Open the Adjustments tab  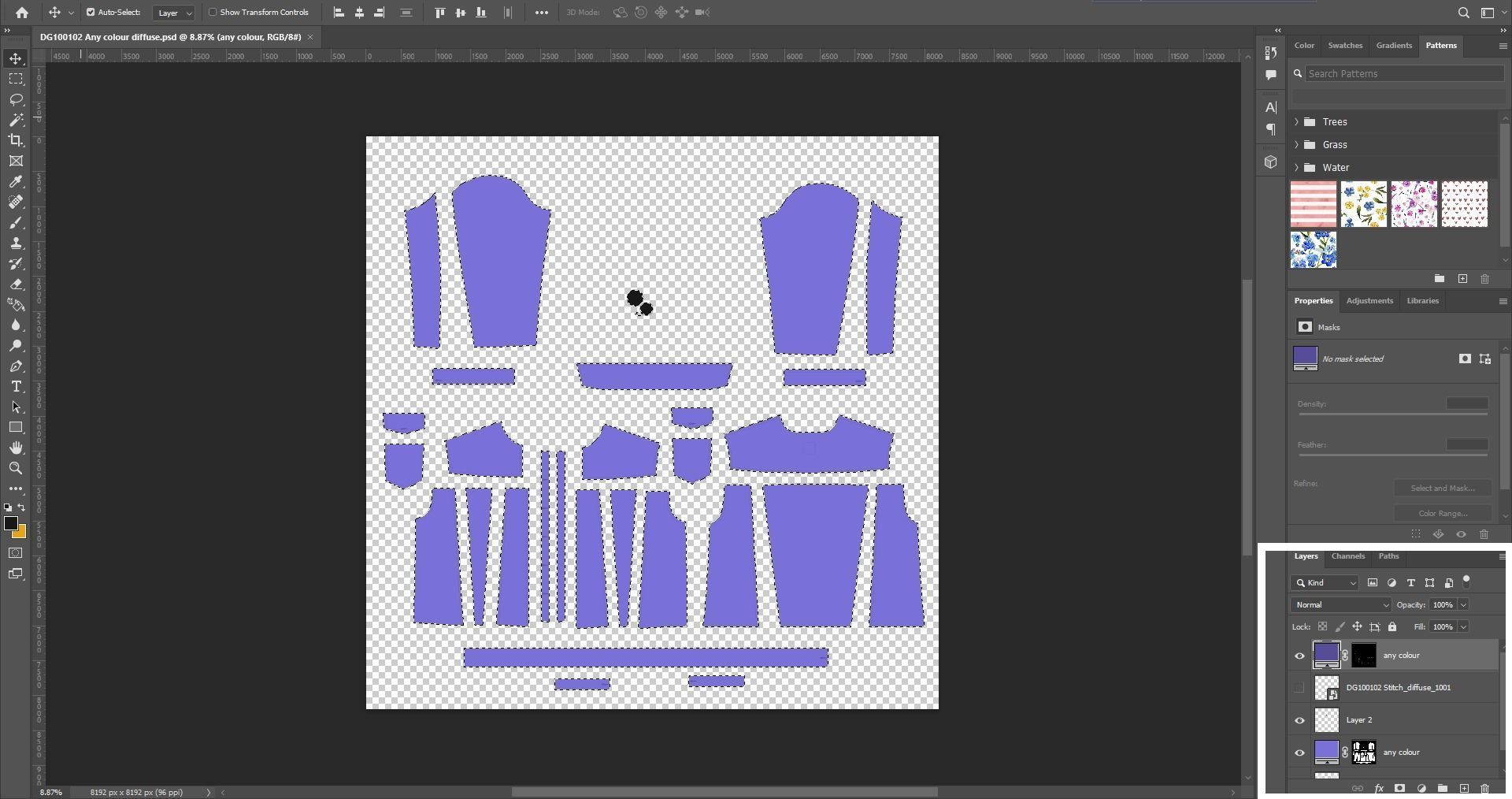coord(1369,301)
